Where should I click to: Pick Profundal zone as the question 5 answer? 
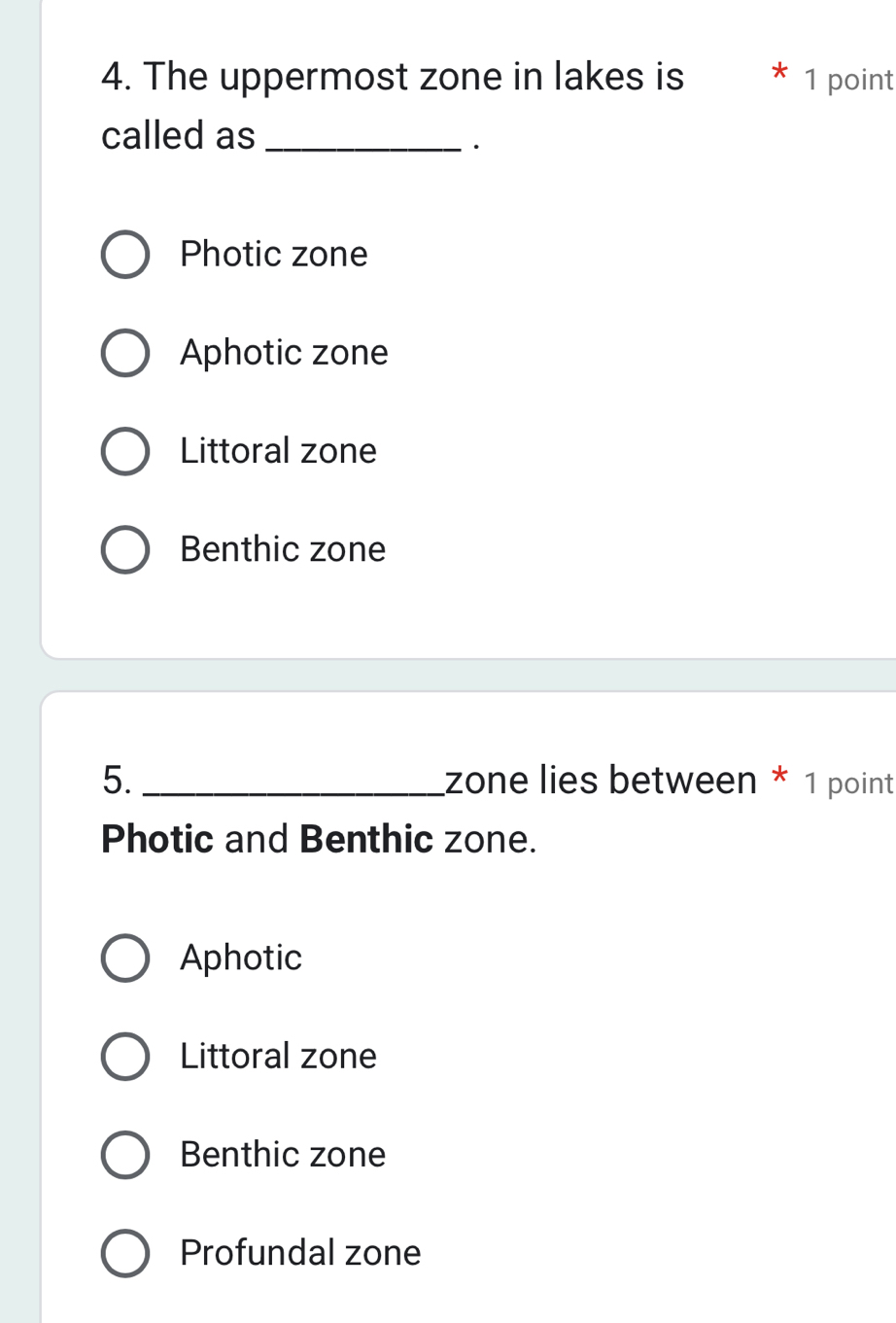pyautogui.click(x=124, y=1253)
